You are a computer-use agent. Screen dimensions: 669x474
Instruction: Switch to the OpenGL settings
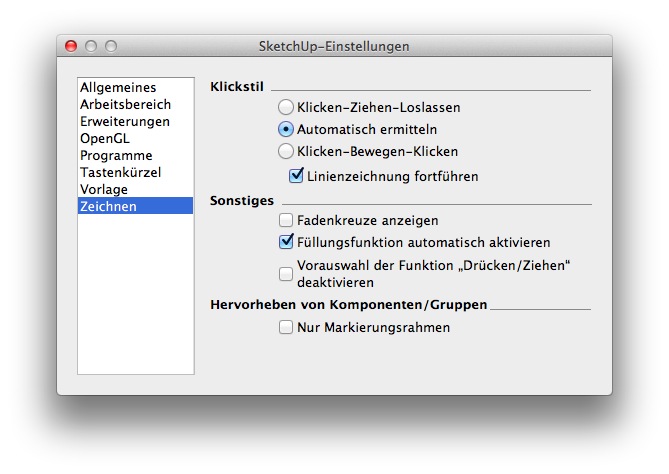[x=105, y=139]
